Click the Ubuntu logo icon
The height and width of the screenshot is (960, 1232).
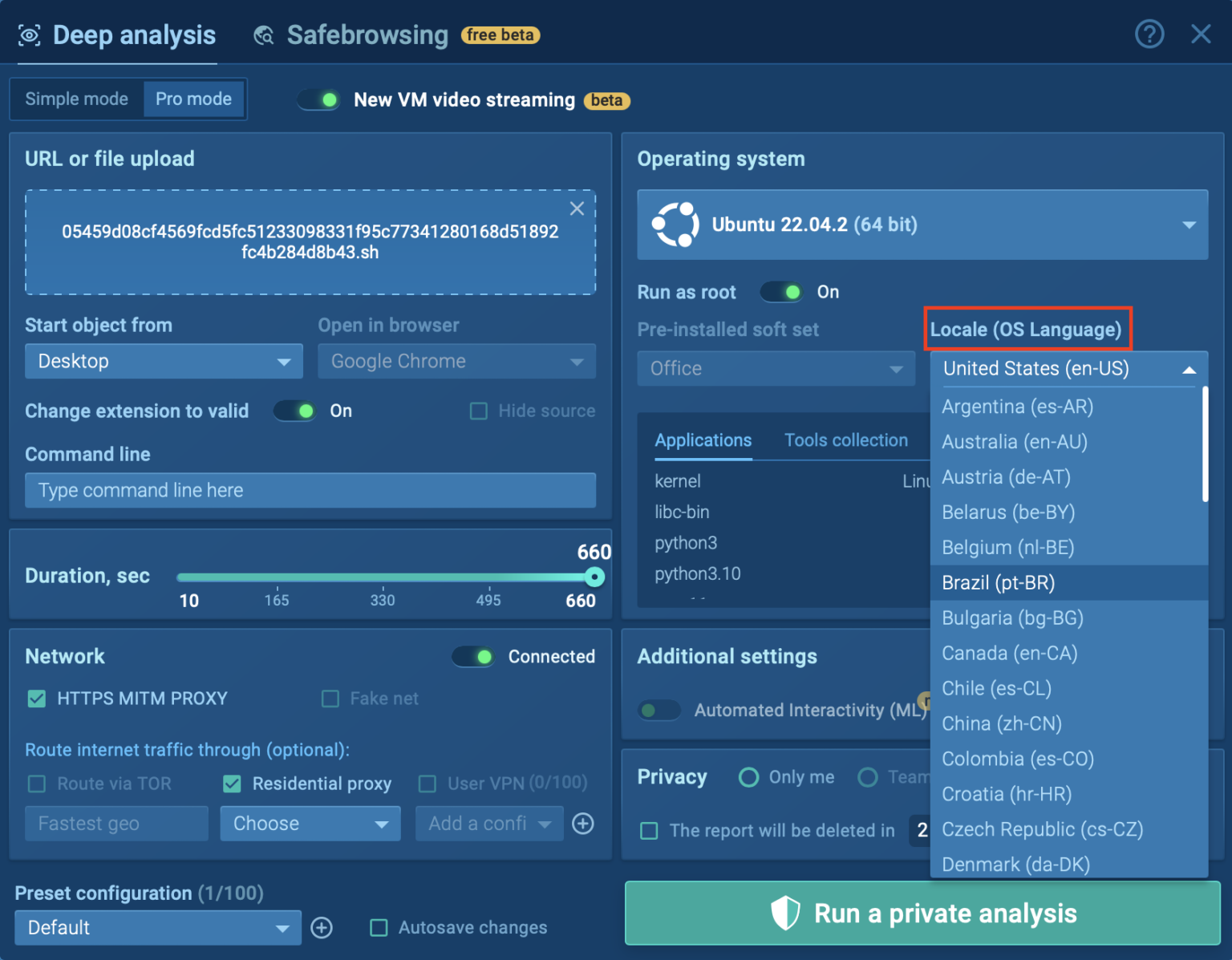[x=675, y=225]
